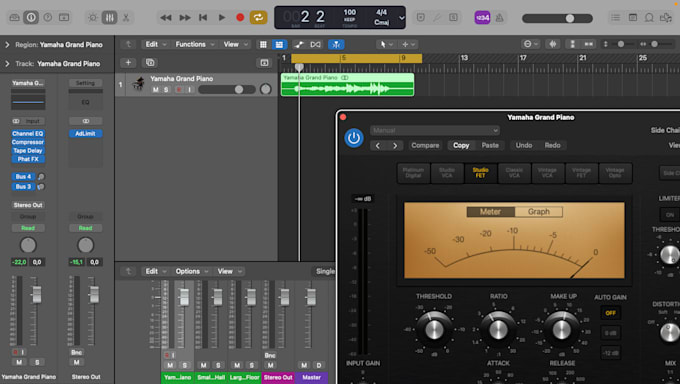Click Compare in compressor plug-in header

pyautogui.click(x=425, y=145)
